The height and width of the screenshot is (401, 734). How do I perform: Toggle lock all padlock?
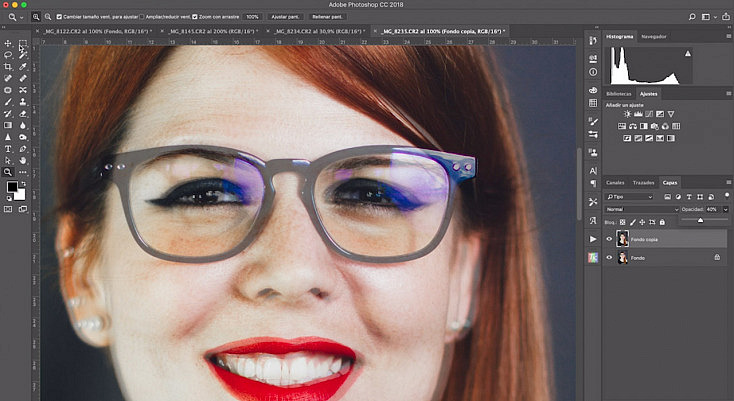click(662, 222)
